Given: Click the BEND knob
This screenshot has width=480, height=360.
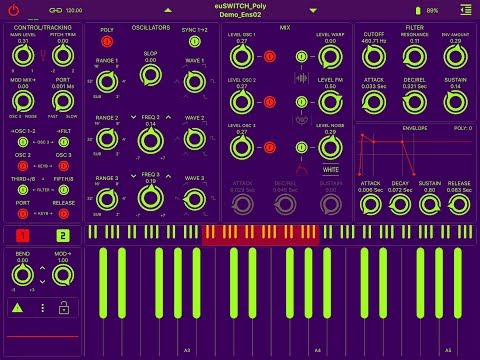Looking at the screenshot, I should (23, 275).
